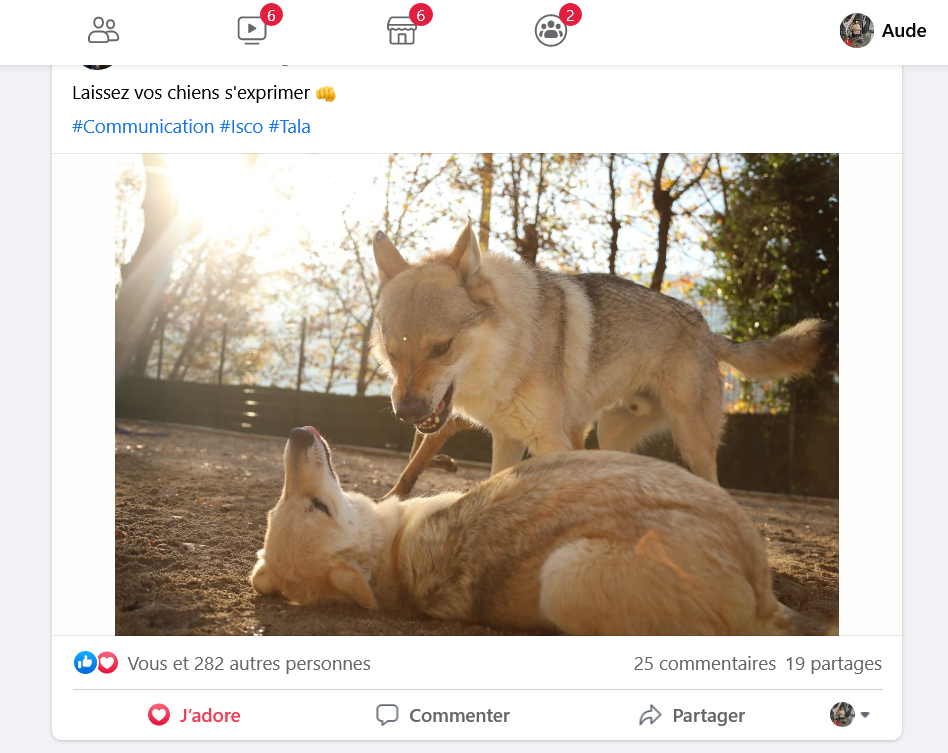Show who reacted: Vous et 282 autres personnes
The width and height of the screenshot is (948, 753).
(248, 663)
